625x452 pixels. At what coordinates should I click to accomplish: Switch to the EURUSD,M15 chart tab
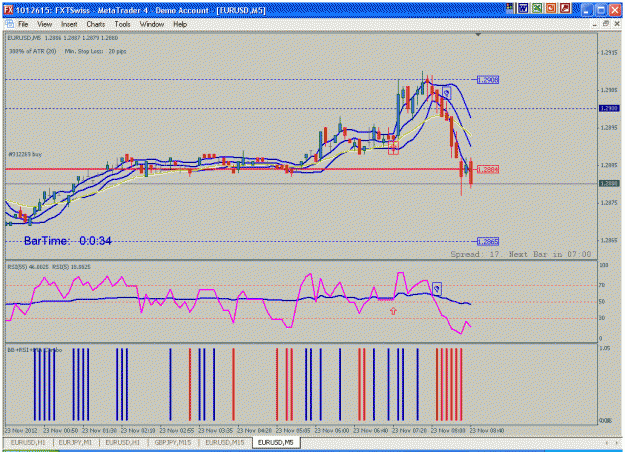coord(225,442)
